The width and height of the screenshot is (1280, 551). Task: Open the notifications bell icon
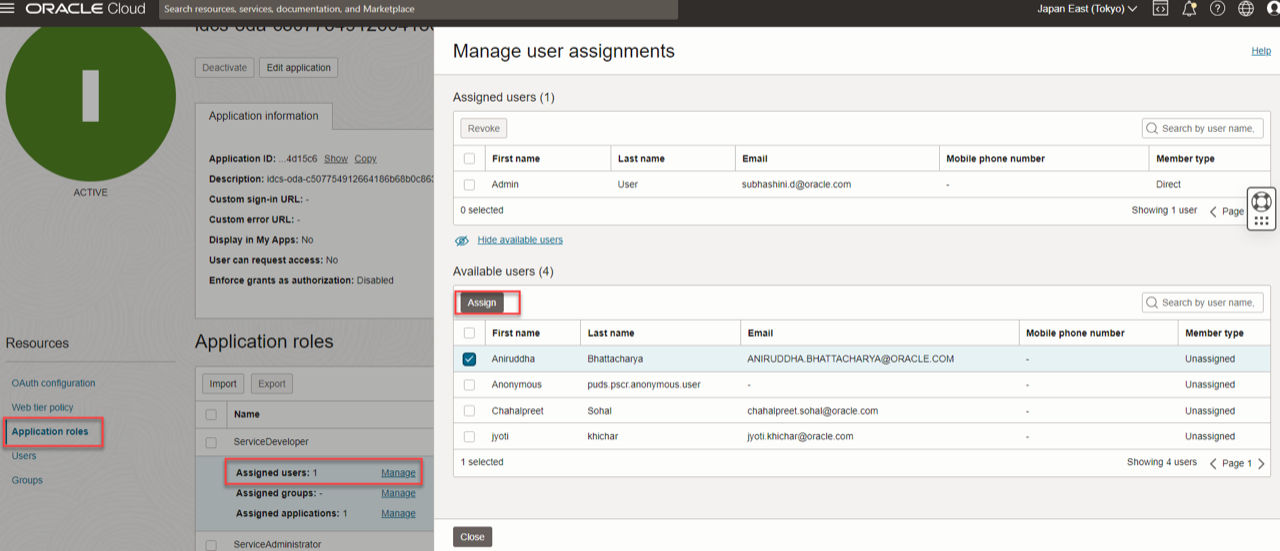pyautogui.click(x=1189, y=8)
